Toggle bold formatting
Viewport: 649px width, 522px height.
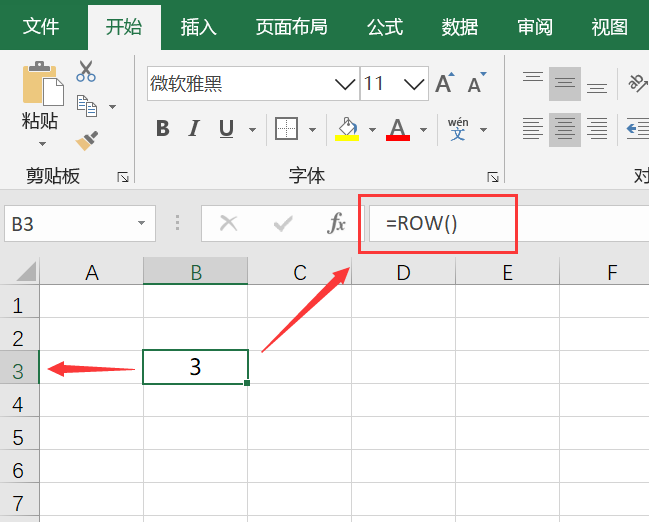[x=163, y=128]
